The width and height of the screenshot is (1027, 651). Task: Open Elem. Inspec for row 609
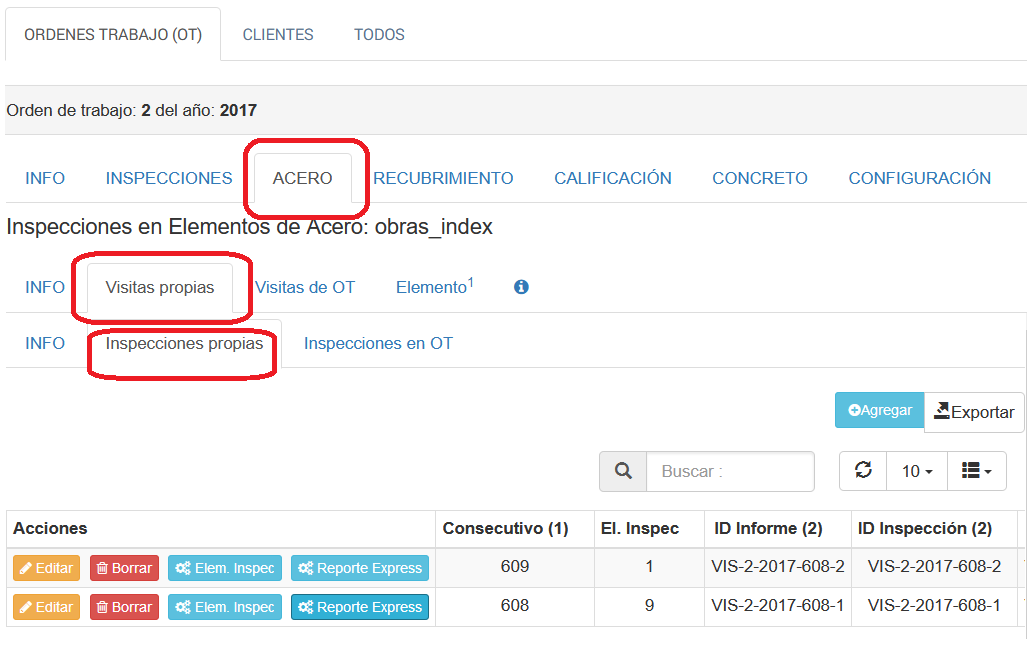pos(225,568)
